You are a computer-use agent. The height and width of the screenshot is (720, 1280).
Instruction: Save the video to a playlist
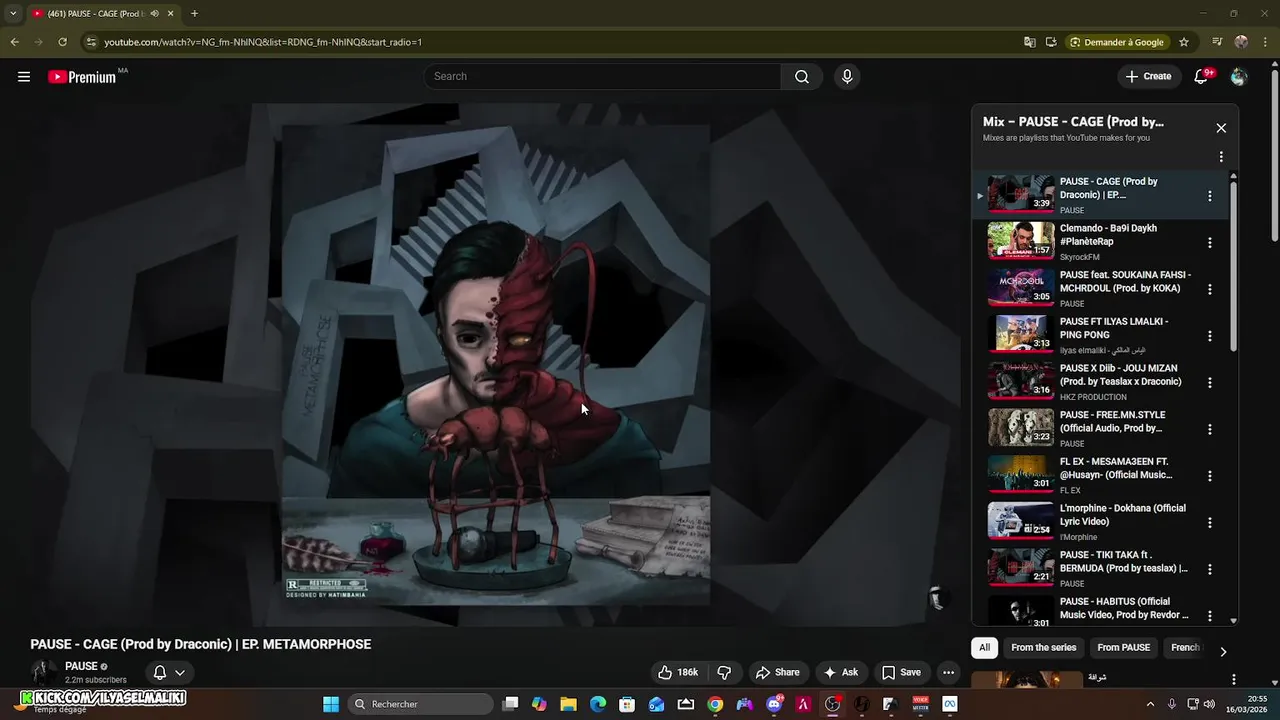(900, 672)
